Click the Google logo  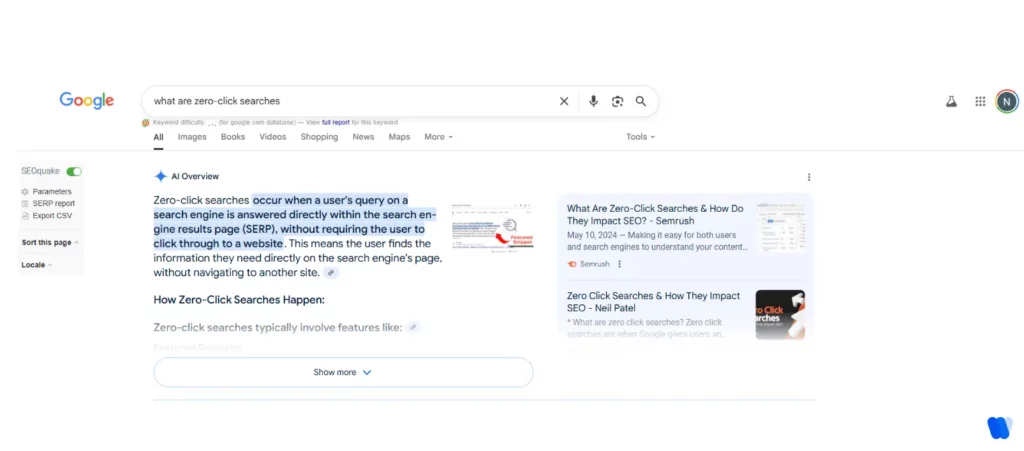pos(87,101)
